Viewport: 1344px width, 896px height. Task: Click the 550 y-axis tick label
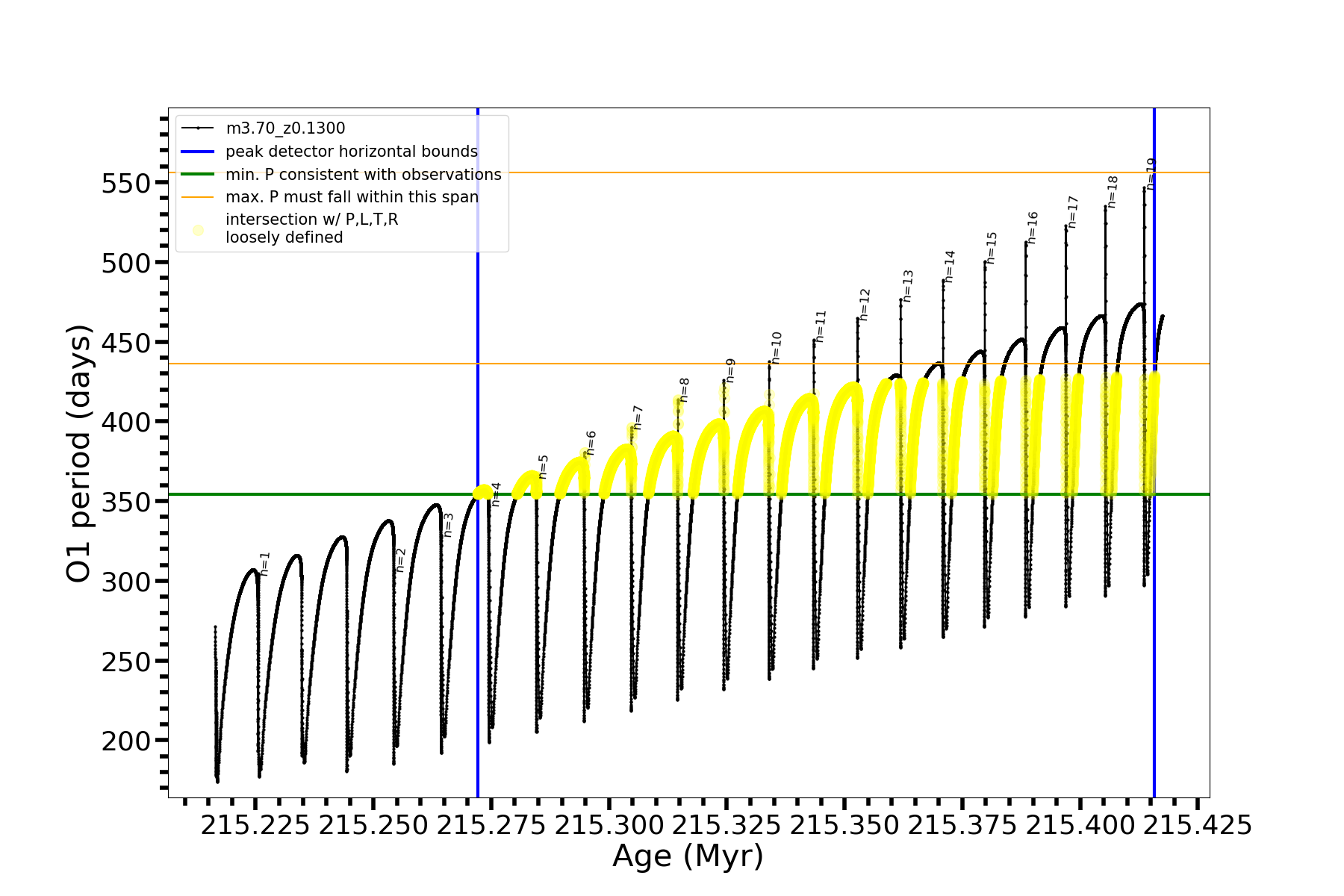point(125,184)
